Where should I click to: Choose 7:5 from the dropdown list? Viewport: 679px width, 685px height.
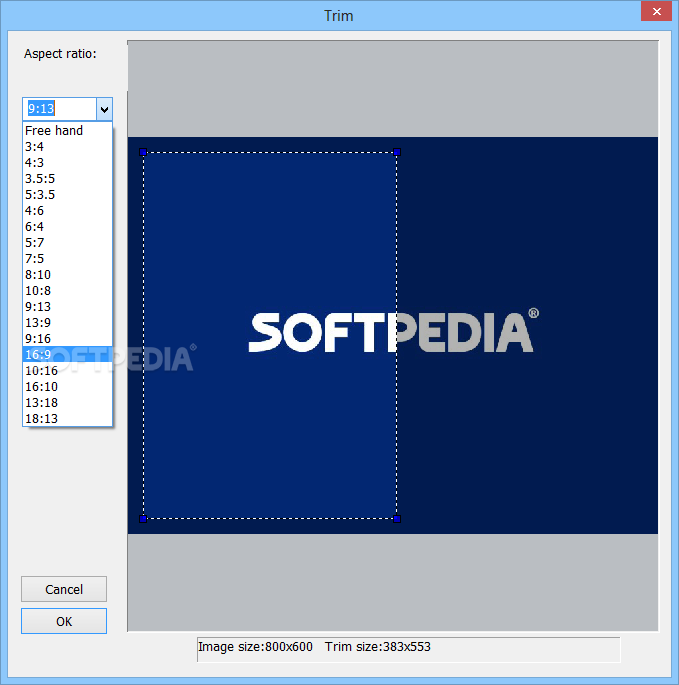67,259
